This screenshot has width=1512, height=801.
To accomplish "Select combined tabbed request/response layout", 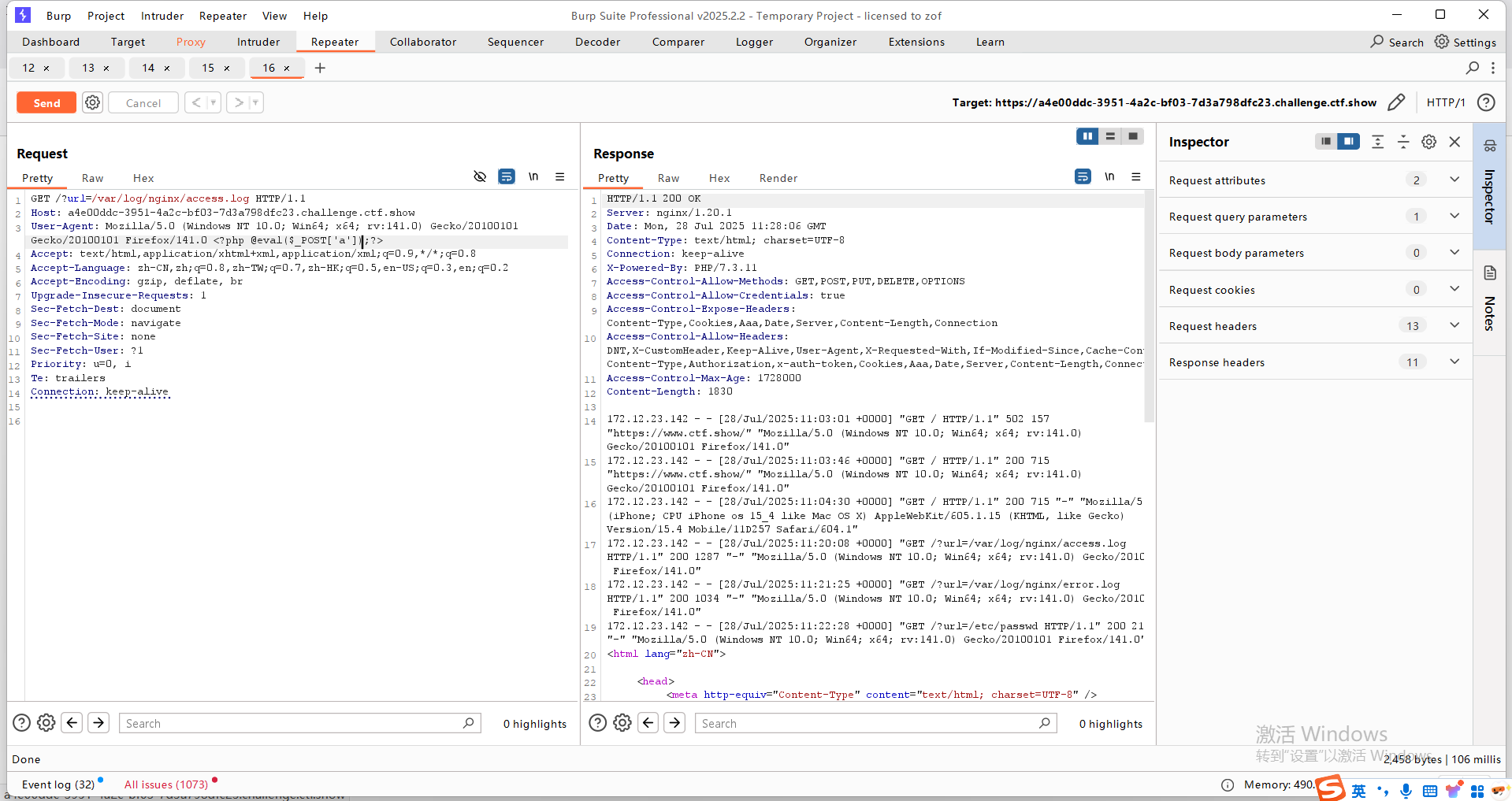I will 1133,136.
